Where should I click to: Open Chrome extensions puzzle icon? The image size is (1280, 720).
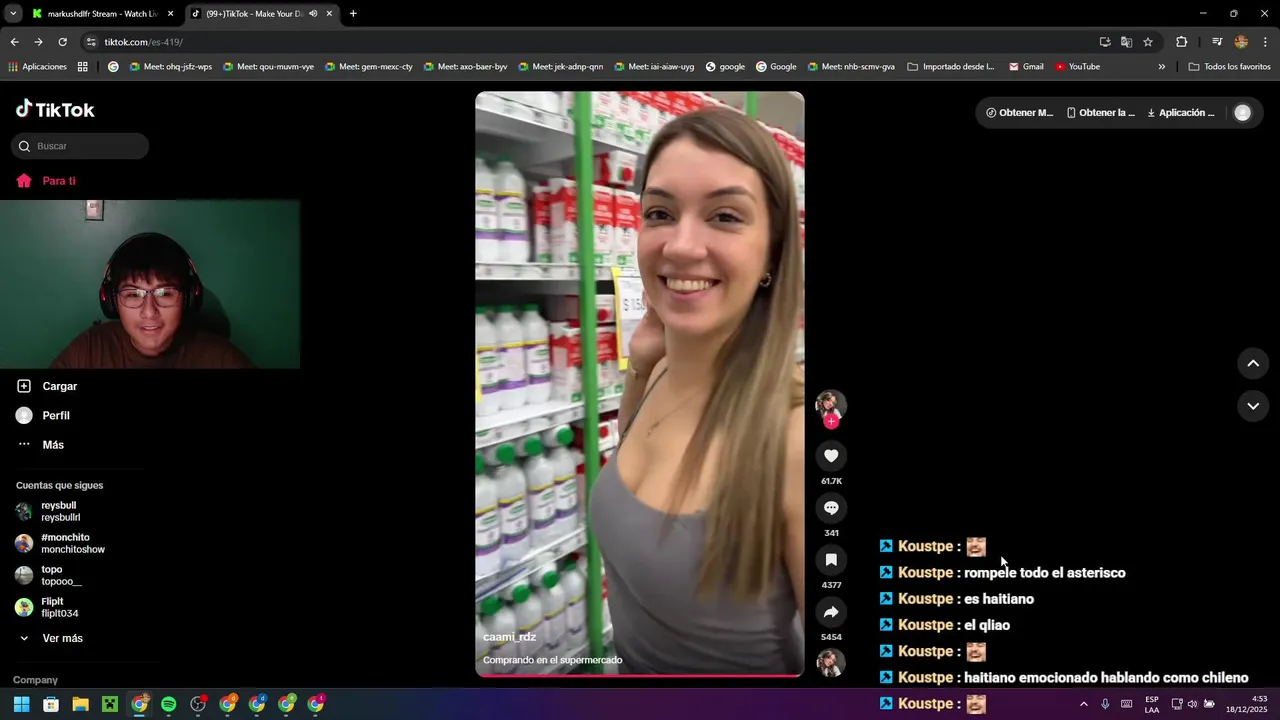click(1181, 42)
